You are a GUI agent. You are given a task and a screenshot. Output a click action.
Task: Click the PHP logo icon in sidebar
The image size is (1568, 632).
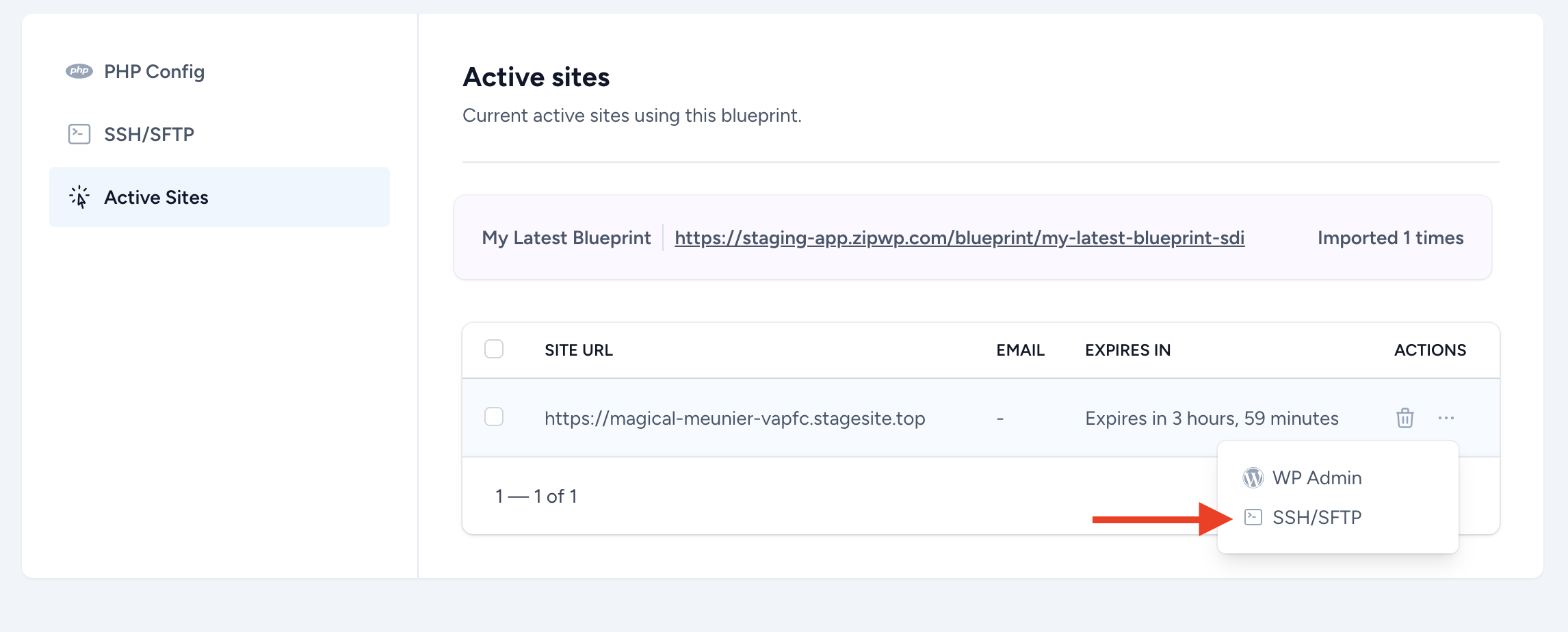click(x=79, y=71)
